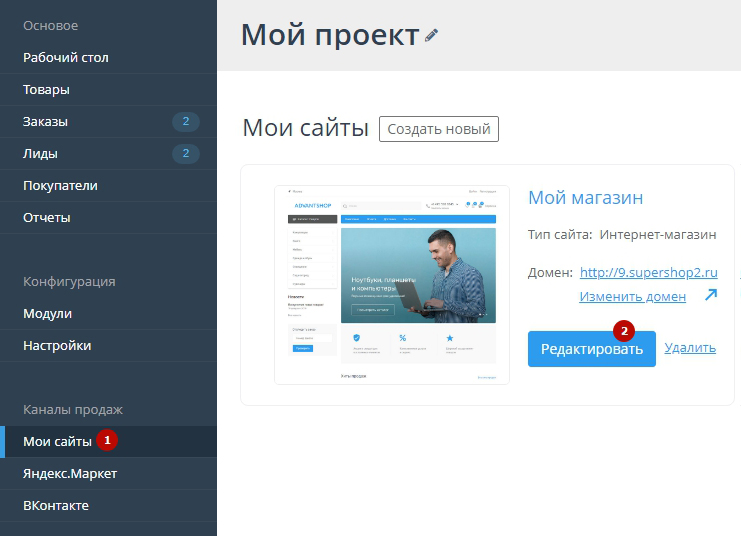741x536 pixels.
Task: Navigate to Отчеты
Action: (47, 218)
